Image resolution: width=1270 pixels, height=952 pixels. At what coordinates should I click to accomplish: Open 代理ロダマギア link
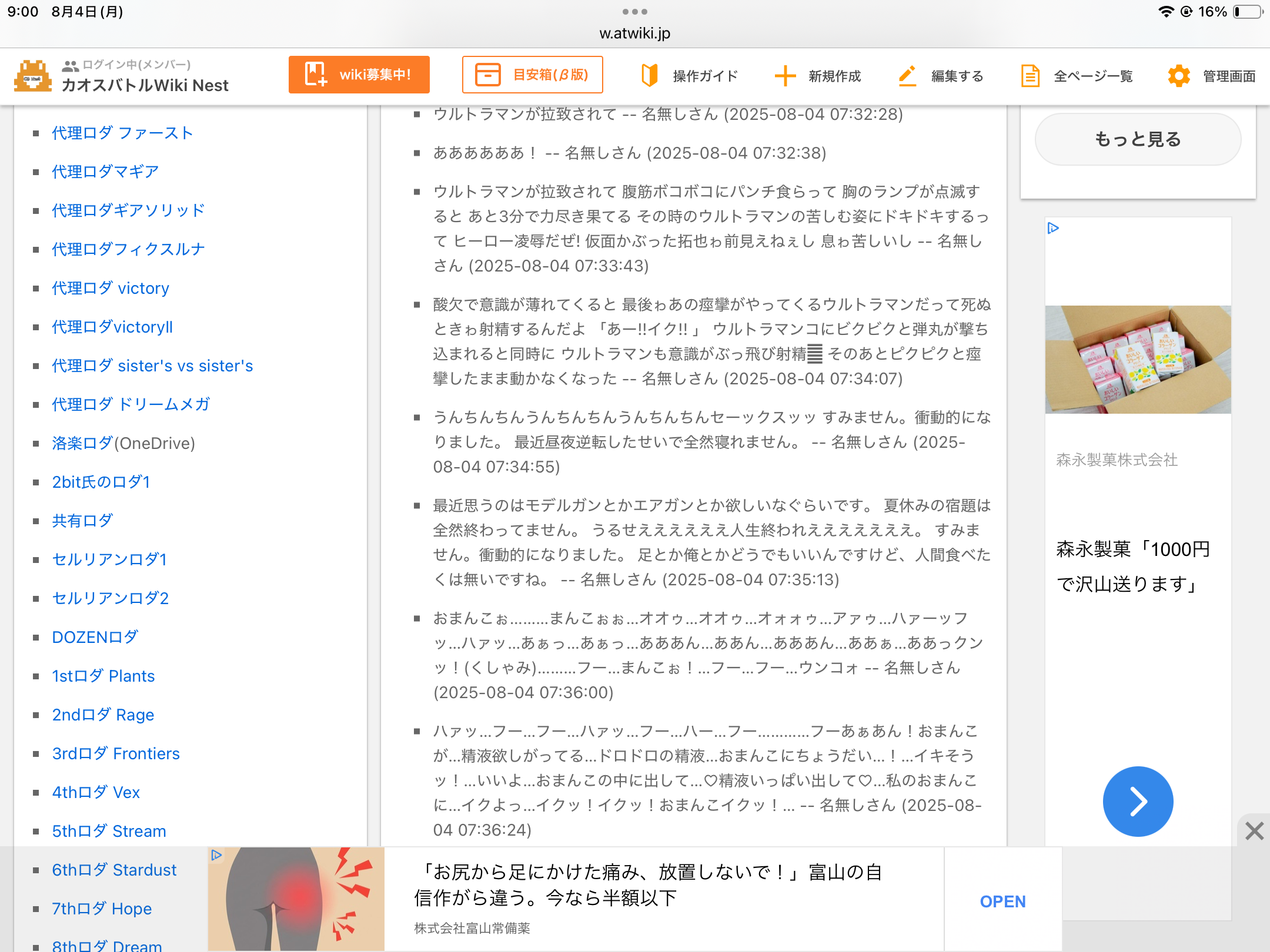click(x=105, y=172)
